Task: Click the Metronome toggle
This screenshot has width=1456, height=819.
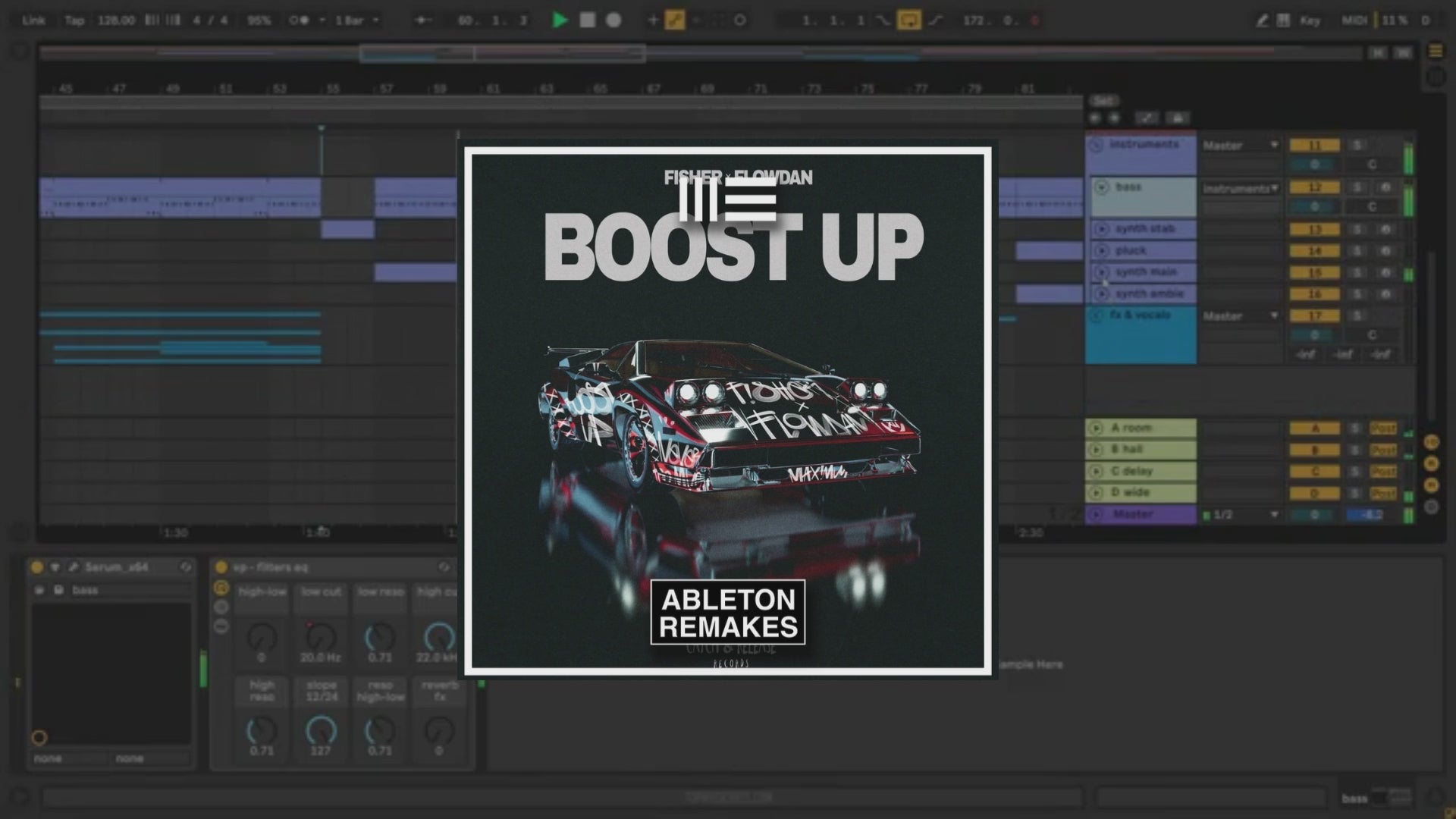Action: coord(299,20)
